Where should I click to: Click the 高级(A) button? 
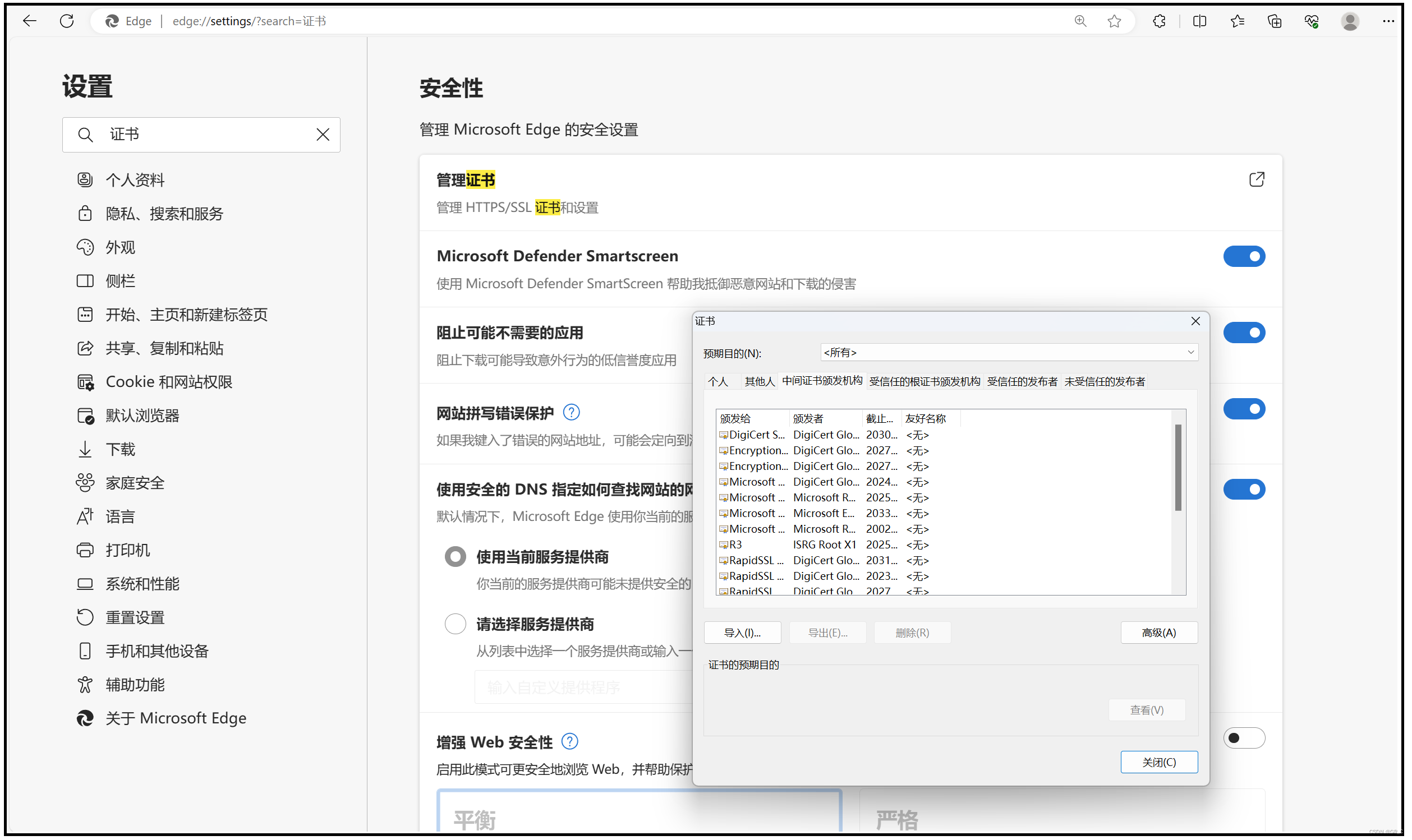point(1159,633)
